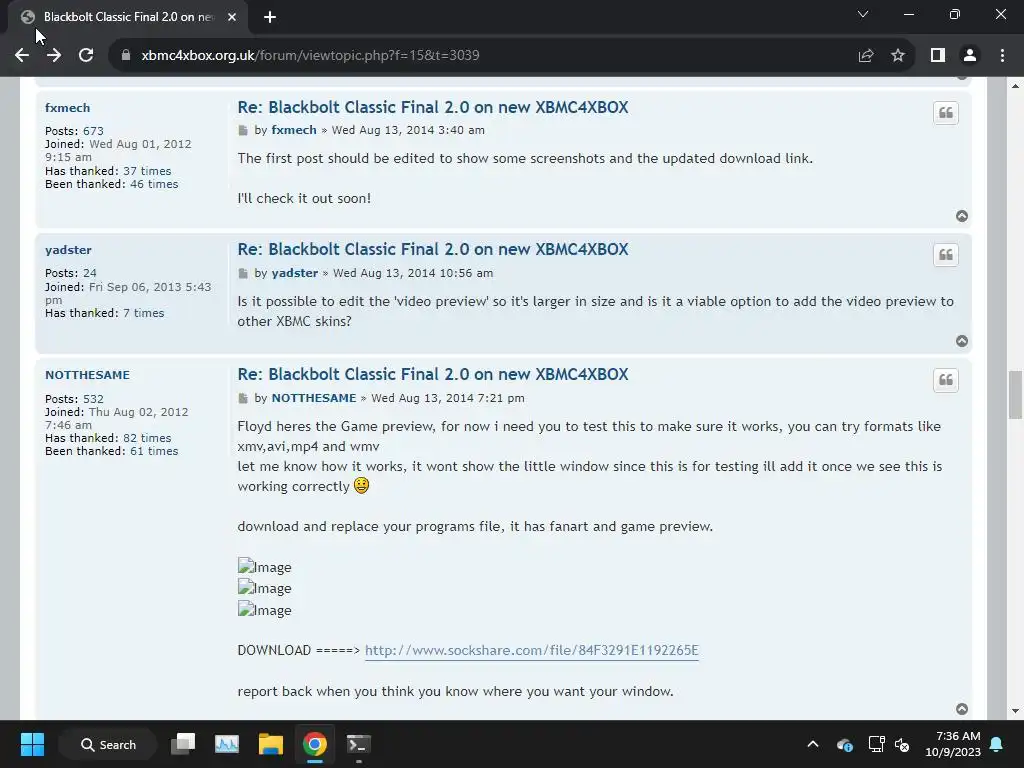This screenshot has width=1024, height=768.
Task: Open a new browser tab
Action: tap(270, 18)
